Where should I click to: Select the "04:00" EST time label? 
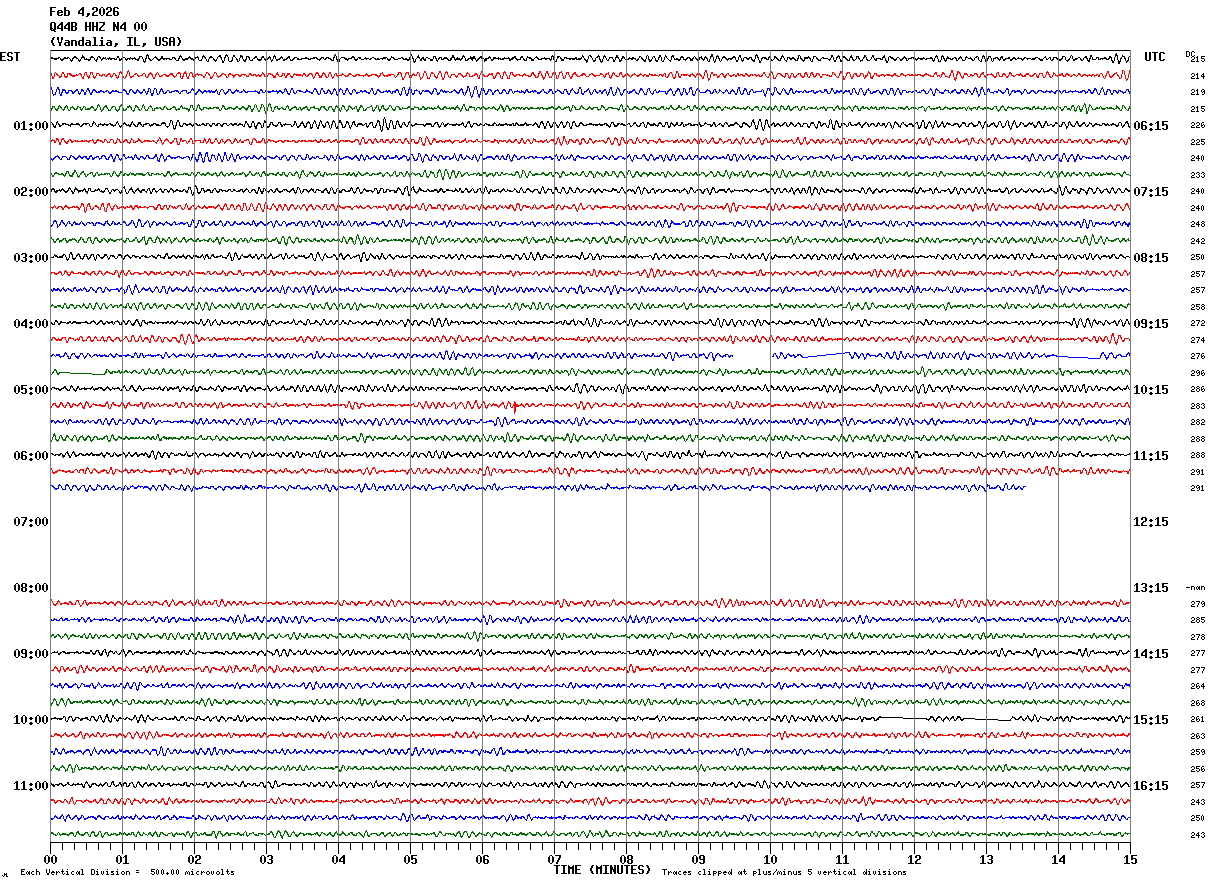pos(31,324)
